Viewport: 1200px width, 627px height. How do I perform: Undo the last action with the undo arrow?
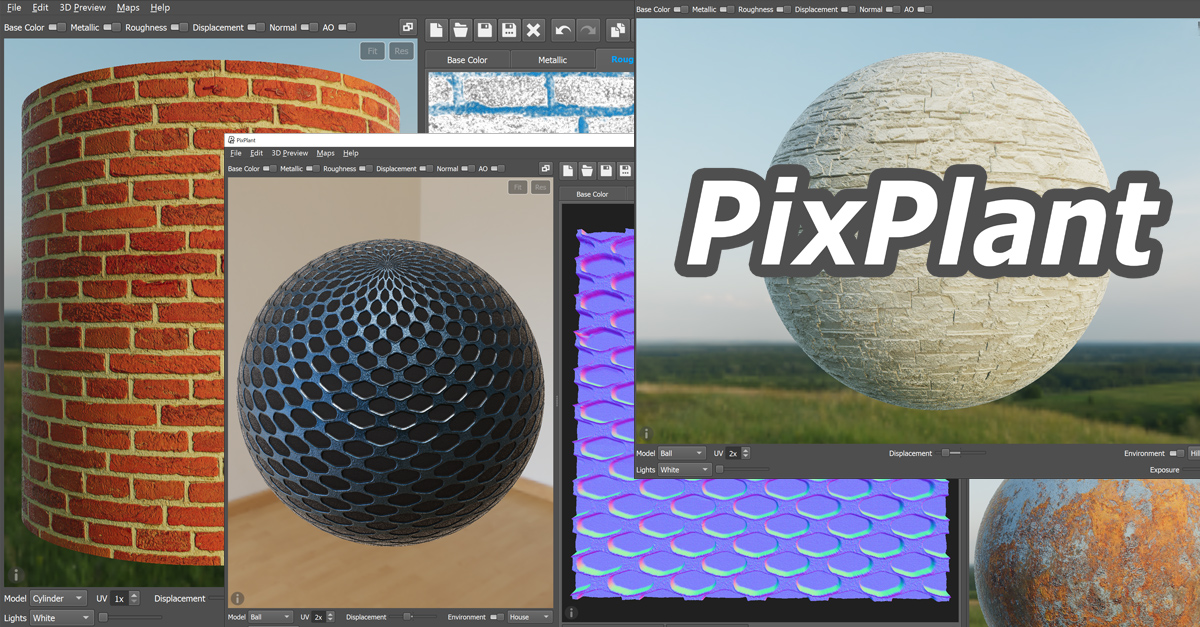point(561,30)
